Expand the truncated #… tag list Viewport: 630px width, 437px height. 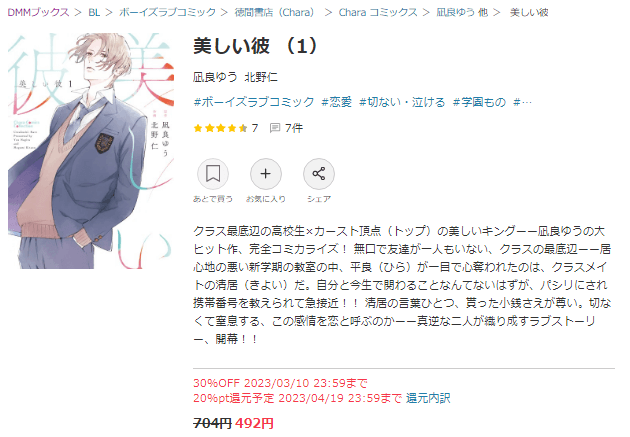click(522, 102)
